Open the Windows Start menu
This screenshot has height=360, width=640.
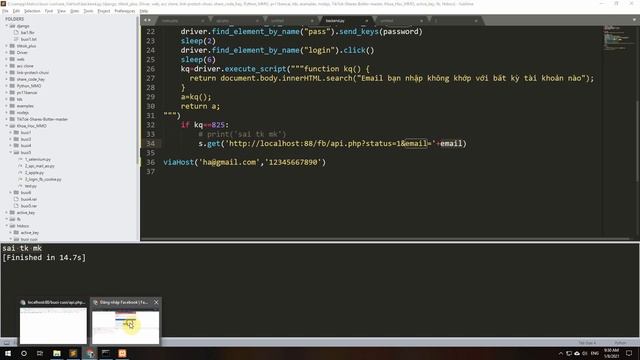(x=8, y=353)
